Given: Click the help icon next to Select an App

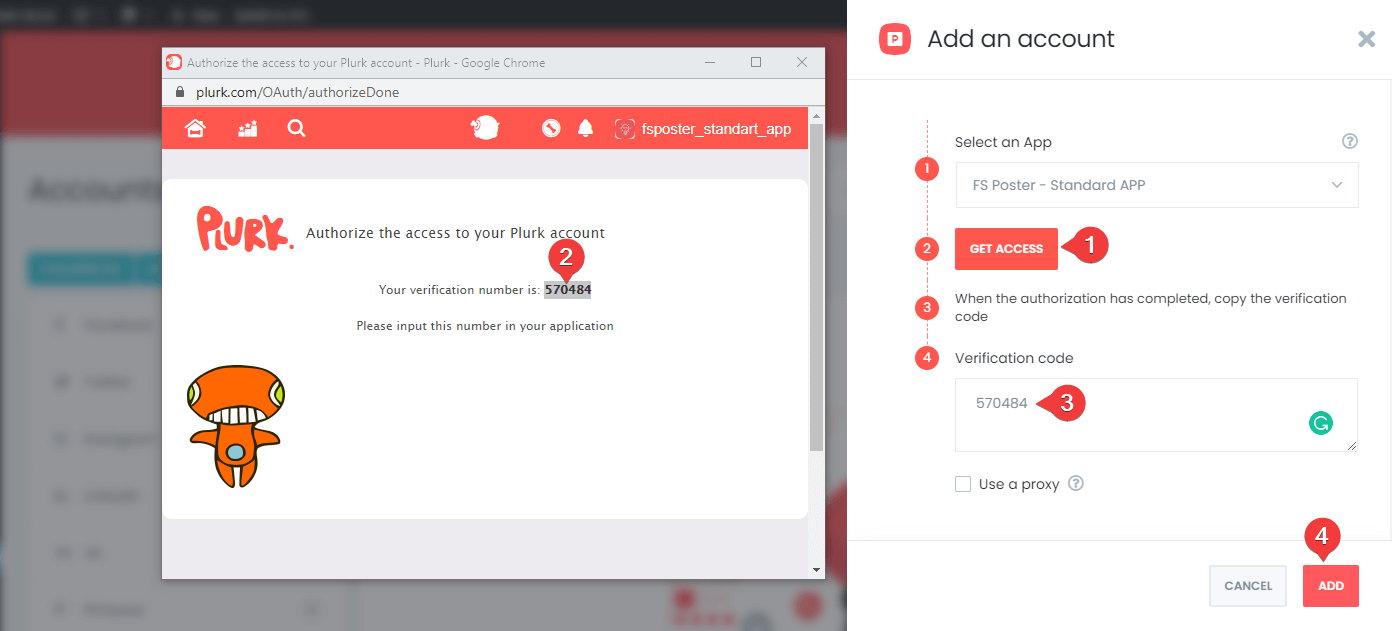Looking at the screenshot, I should click(x=1350, y=141).
